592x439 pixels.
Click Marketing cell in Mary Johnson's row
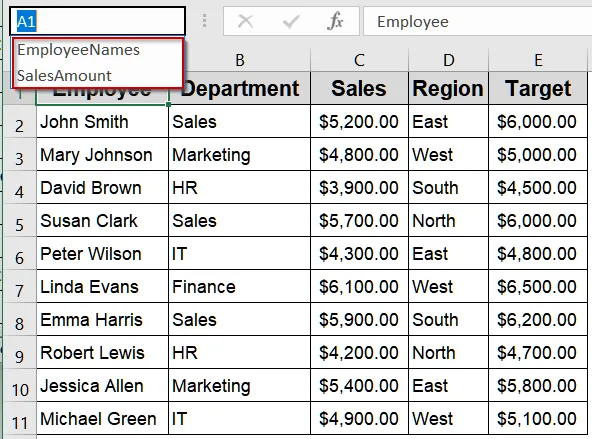point(240,154)
